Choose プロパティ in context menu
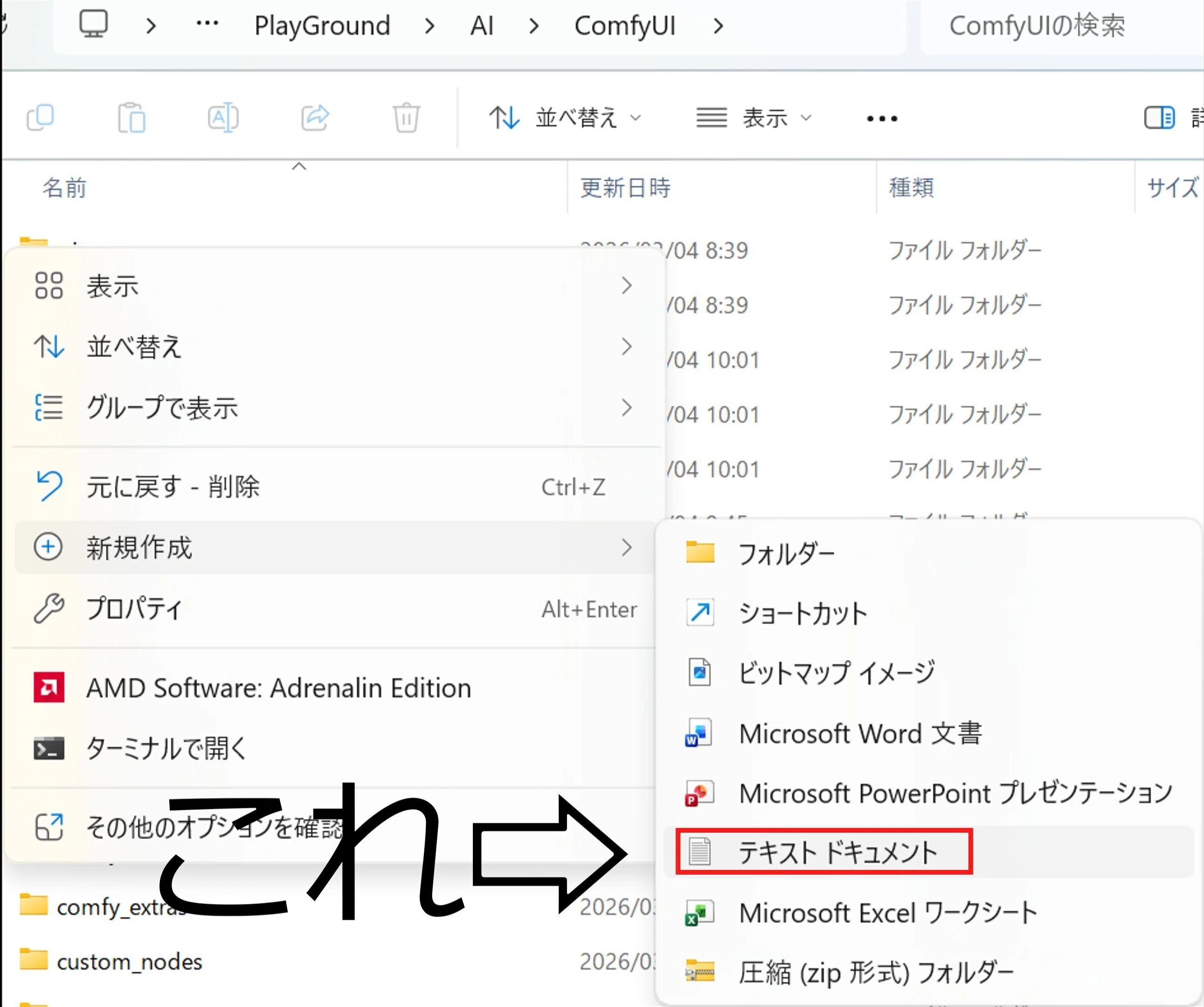The height and width of the screenshot is (1007, 1204). coord(335,609)
